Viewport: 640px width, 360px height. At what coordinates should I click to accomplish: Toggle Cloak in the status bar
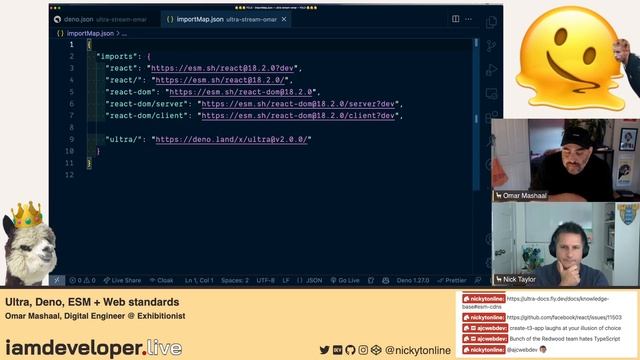pyautogui.click(x=161, y=280)
